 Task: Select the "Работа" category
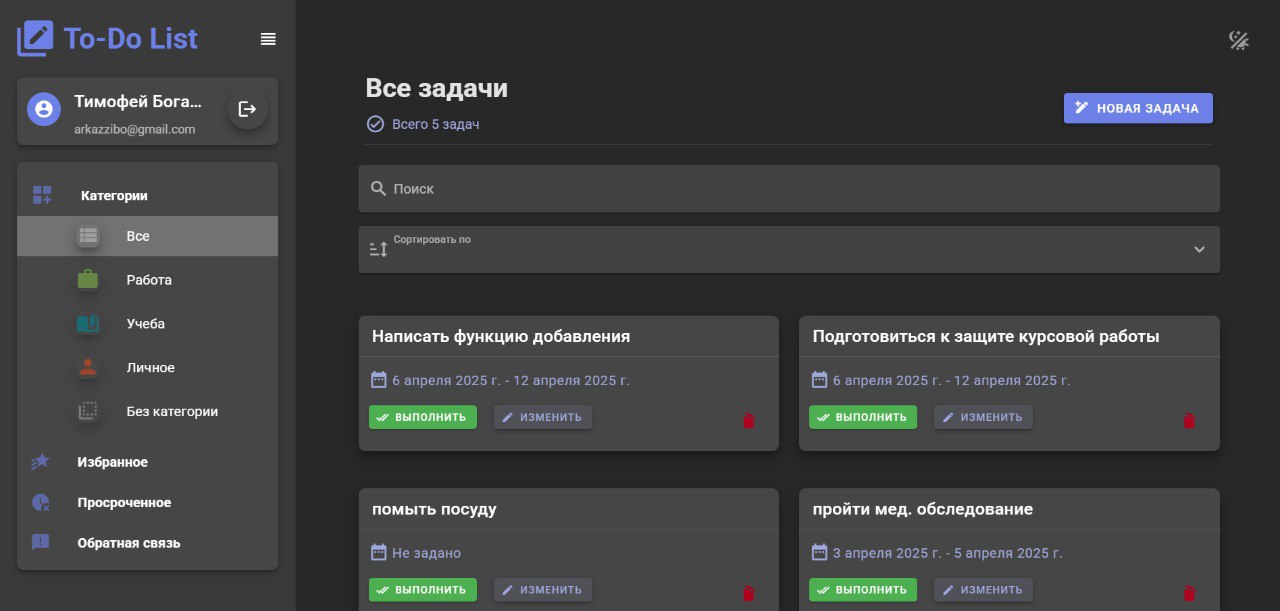148,280
